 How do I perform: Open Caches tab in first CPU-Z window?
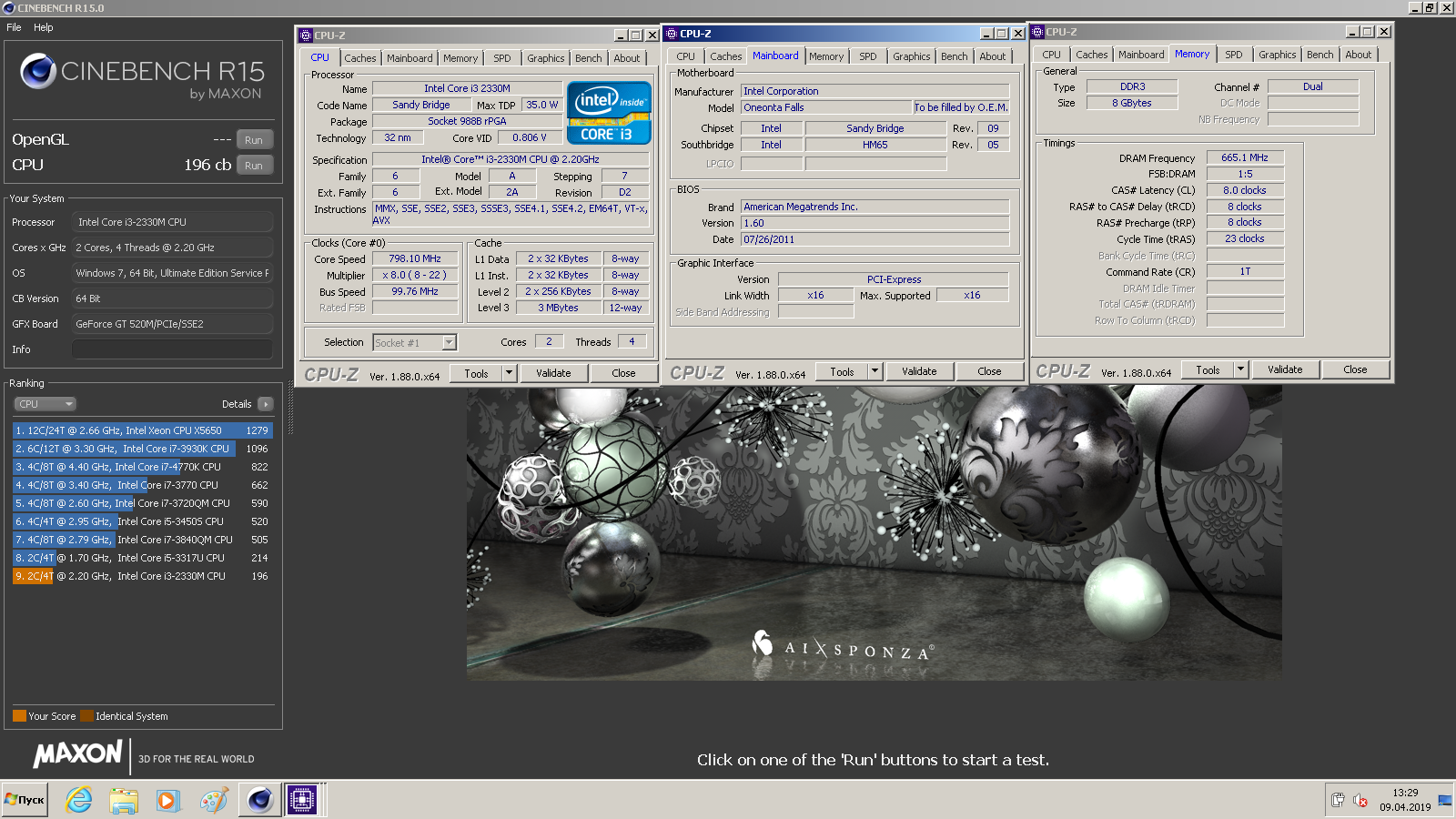click(x=360, y=58)
